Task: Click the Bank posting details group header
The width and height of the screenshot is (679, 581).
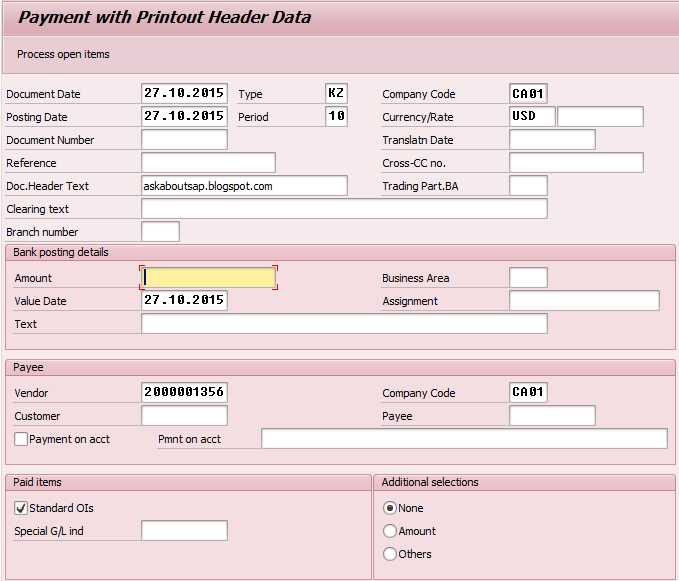Action: tap(340, 252)
